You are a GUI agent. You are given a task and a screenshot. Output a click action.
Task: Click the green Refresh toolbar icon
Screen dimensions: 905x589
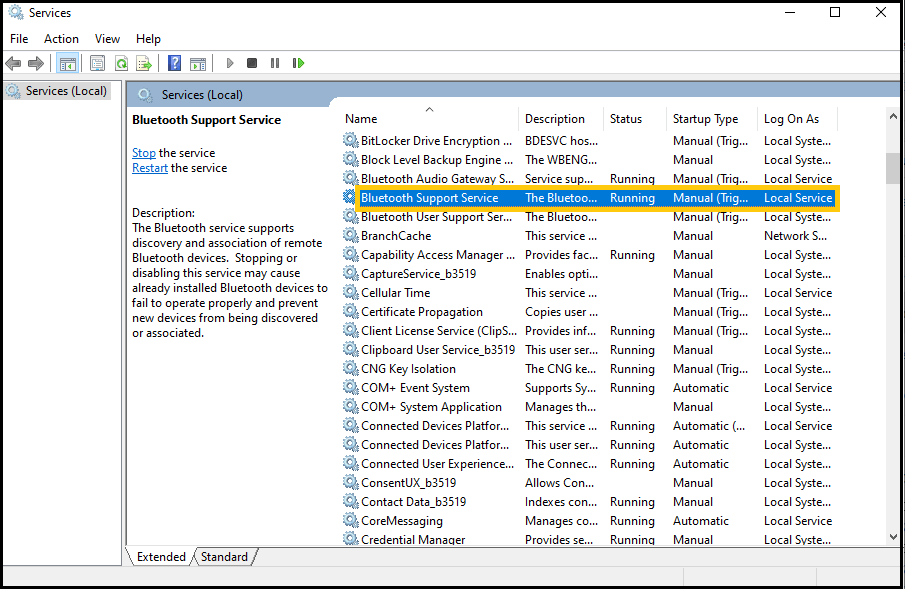click(x=121, y=63)
